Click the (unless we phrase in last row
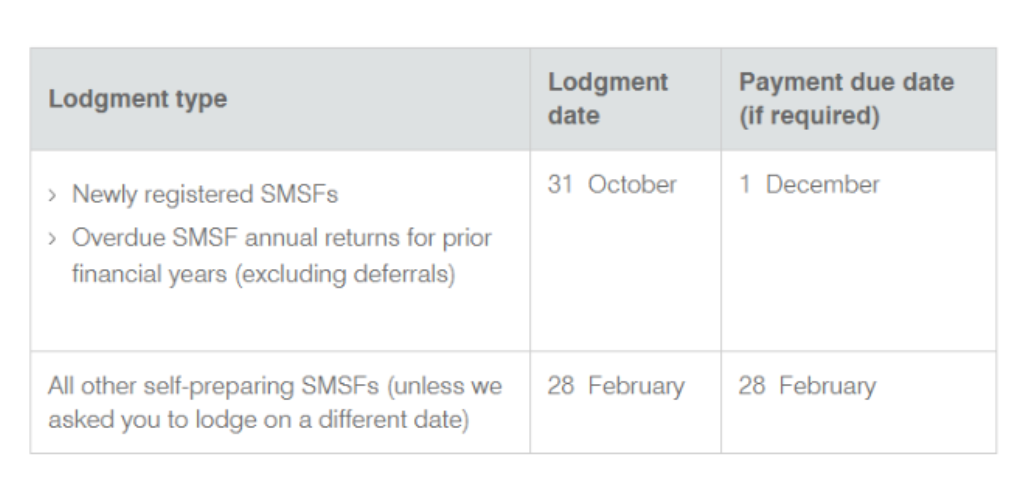The image size is (1029, 498). (444, 386)
